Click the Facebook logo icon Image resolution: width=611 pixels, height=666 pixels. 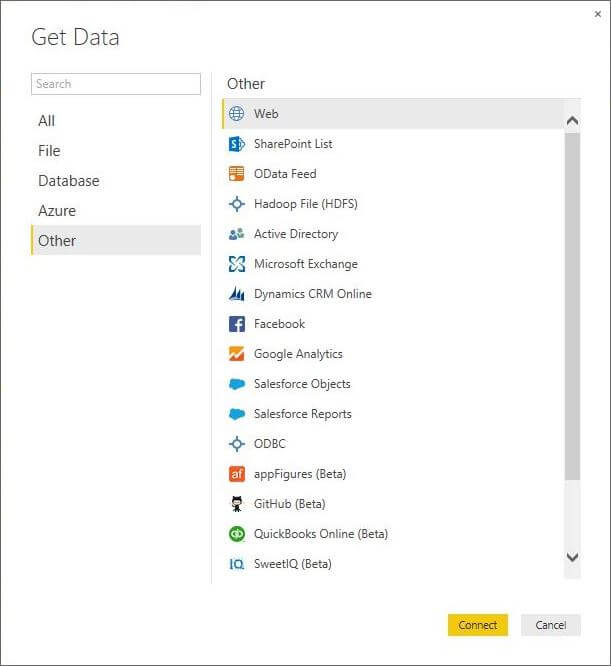237,324
